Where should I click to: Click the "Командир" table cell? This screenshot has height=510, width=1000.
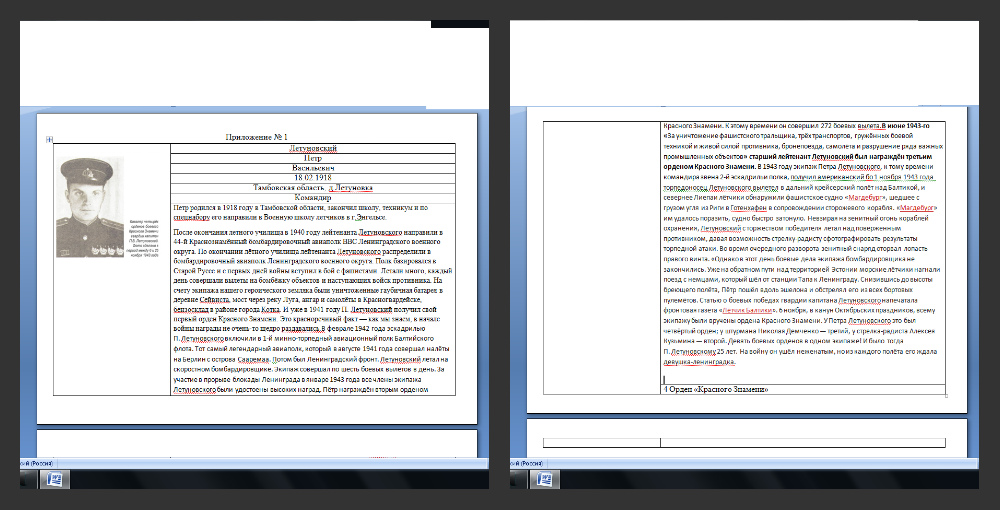[313, 197]
